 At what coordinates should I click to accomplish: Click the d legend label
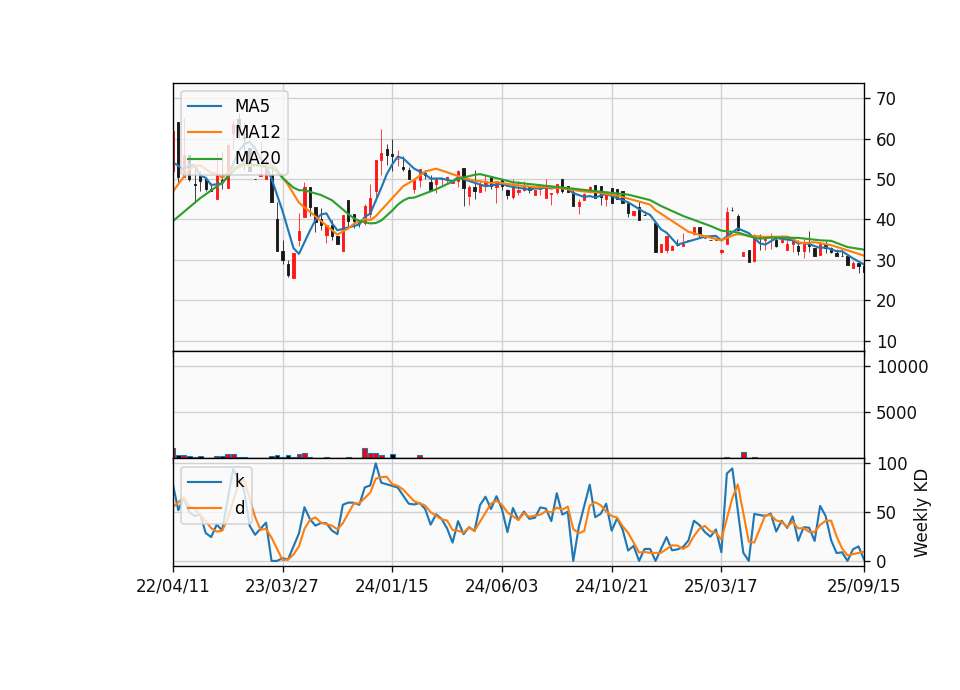(x=239, y=508)
